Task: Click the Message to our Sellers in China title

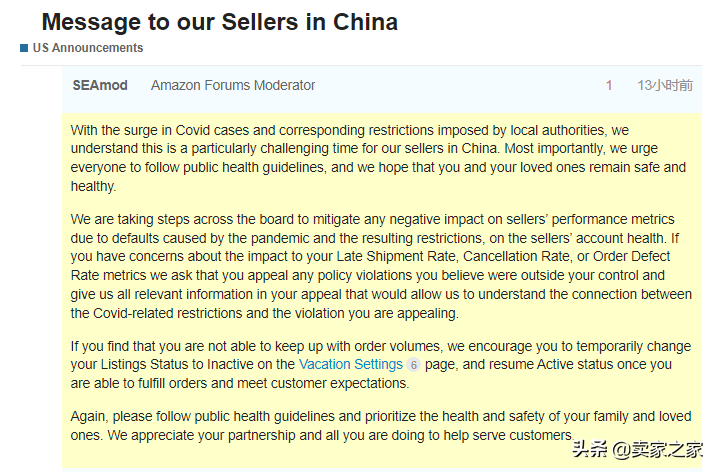Action: click(220, 22)
